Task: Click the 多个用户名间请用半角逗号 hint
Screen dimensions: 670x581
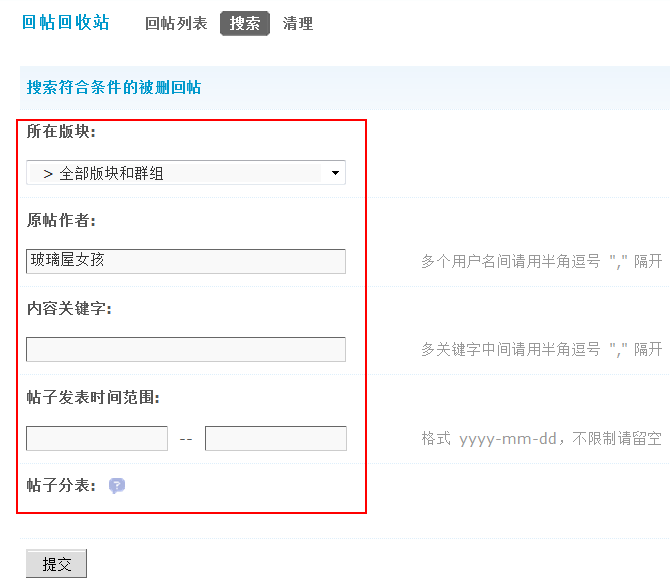Action: click(541, 262)
